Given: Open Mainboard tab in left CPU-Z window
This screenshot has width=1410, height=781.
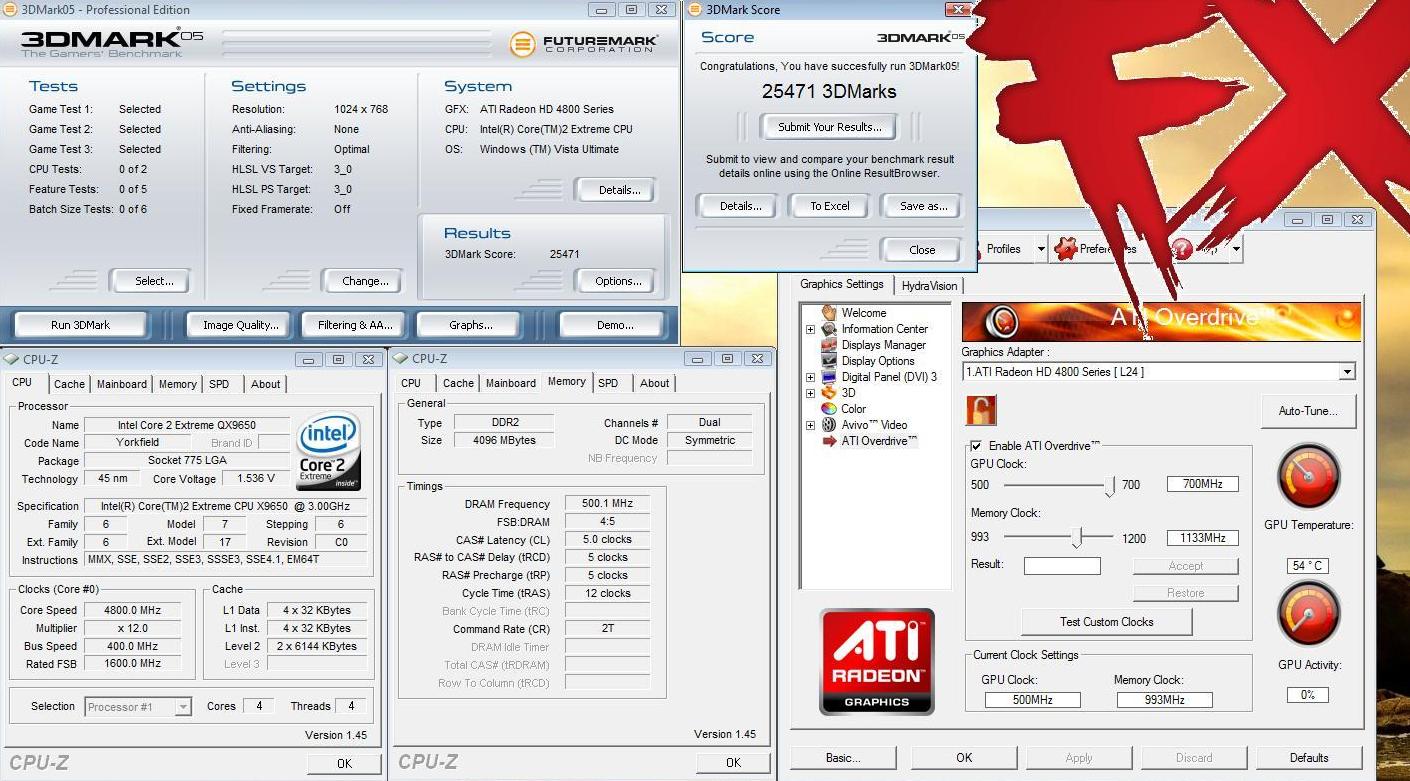Looking at the screenshot, I should pyautogui.click(x=122, y=384).
